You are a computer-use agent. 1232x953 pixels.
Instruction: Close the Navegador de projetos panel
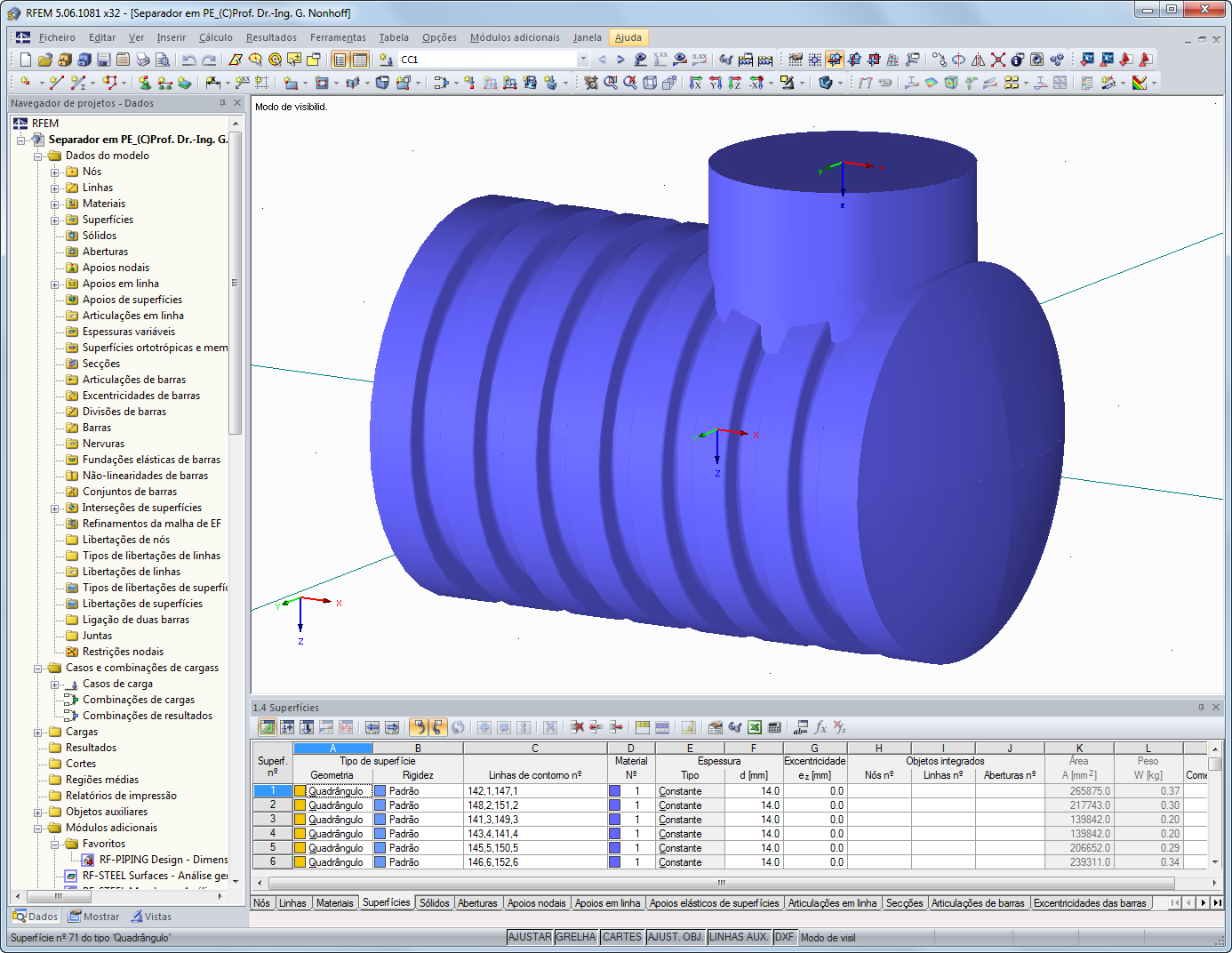tap(237, 103)
